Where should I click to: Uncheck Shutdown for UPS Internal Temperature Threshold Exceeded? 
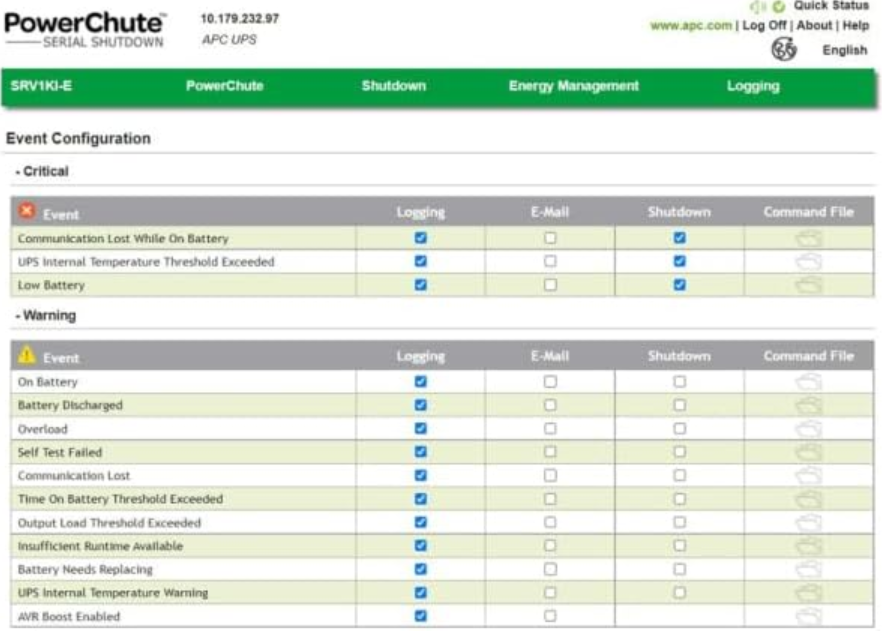tap(680, 261)
